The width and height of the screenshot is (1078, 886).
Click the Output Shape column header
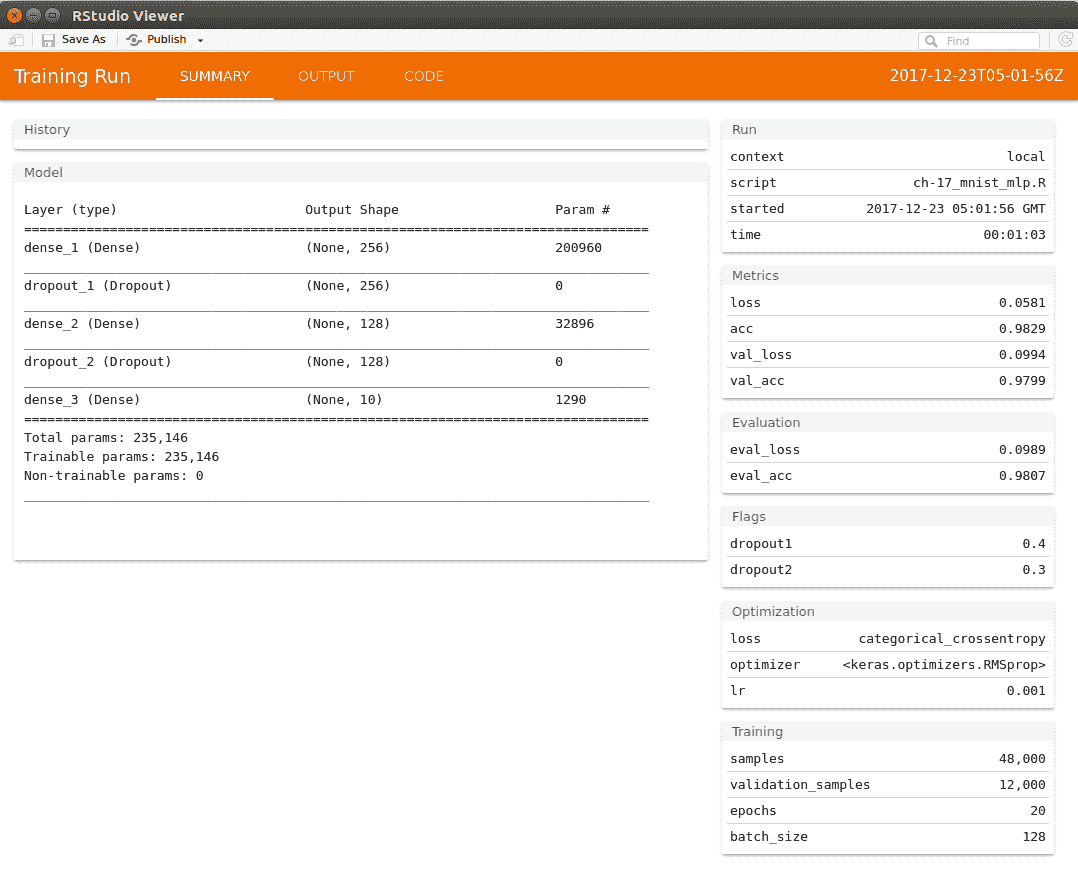[351, 210]
